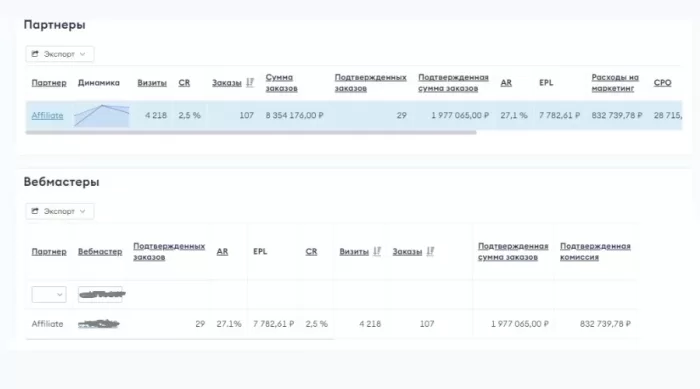Click the EPL column header in the Вебмастеры table
The height and width of the screenshot is (389, 700).
pos(260,251)
